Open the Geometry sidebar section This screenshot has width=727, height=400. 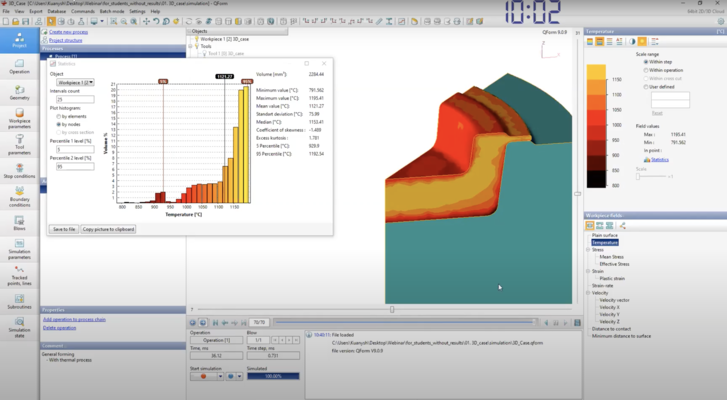point(19,92)
